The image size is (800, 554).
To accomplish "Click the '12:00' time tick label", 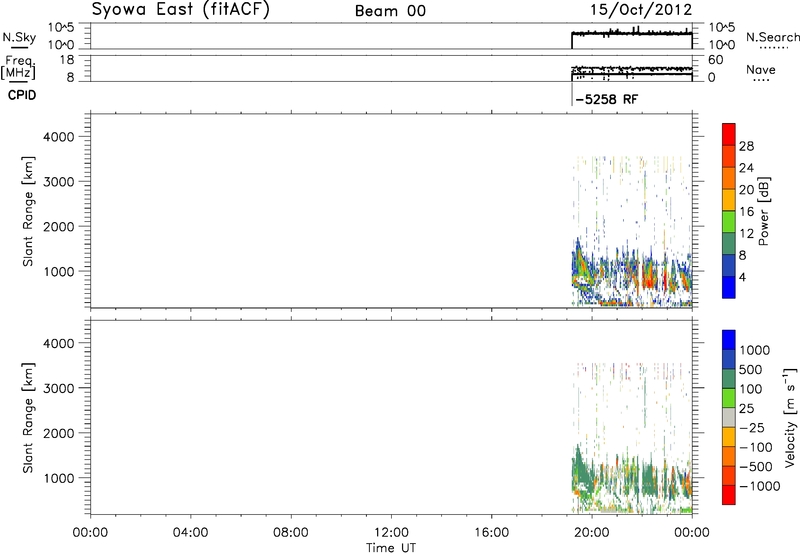I will point(391,533).
